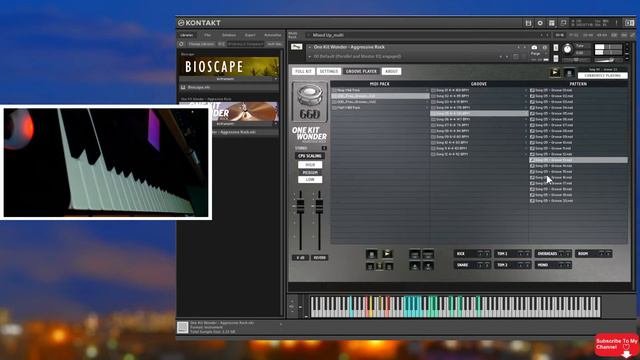Image resolution: width=640 pixels, height=360 pixels.
Task: Click the lower-left small transport button
Action: tap(370, 266)
